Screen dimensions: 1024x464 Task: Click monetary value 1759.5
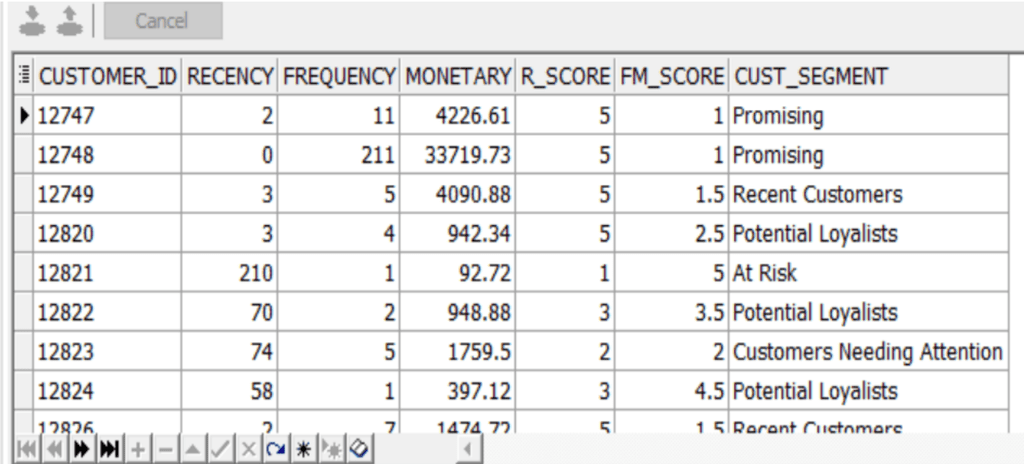tap(457, 352)
